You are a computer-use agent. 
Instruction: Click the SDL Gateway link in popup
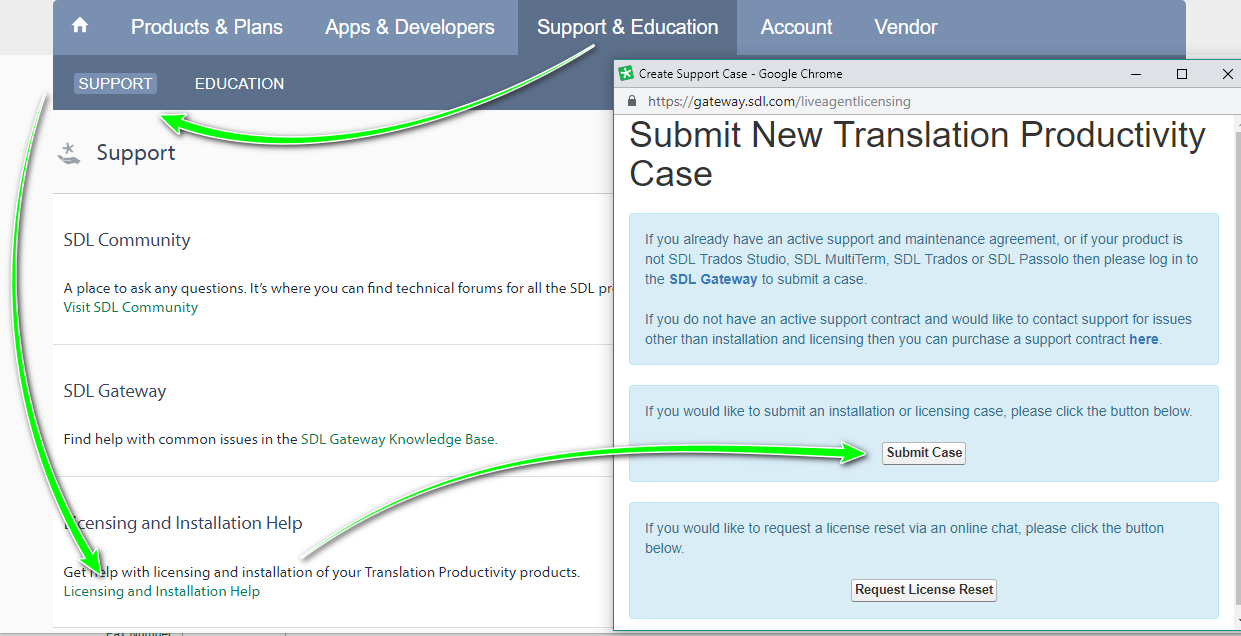point(713,279)
